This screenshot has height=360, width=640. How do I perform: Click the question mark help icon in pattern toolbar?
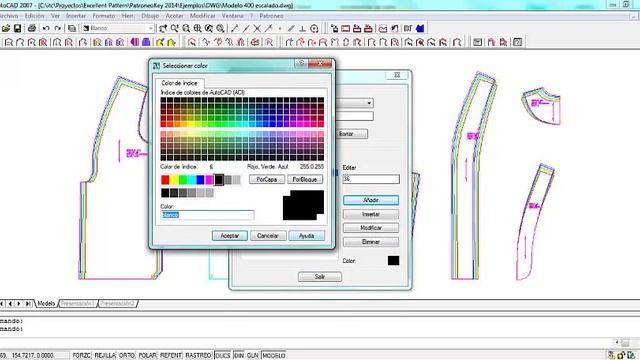pos(518,42)
